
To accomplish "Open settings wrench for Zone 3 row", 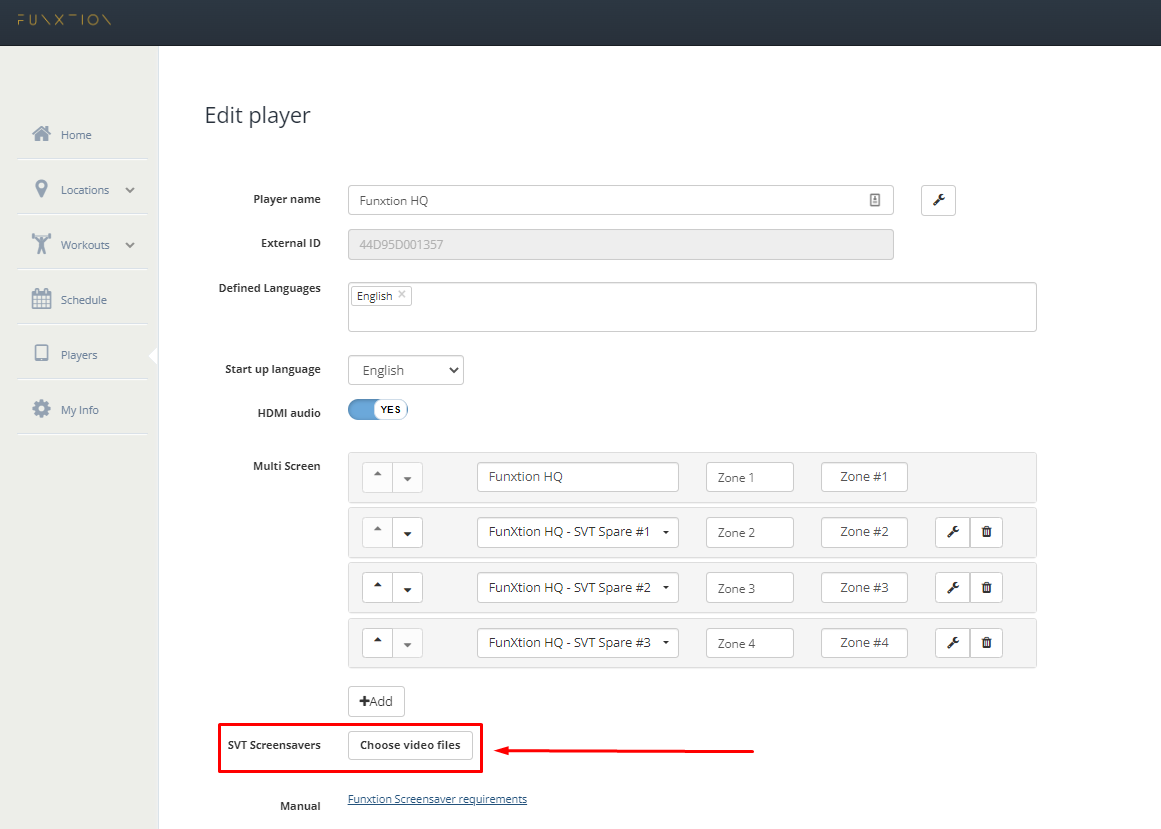I will (x=953, y=588).
